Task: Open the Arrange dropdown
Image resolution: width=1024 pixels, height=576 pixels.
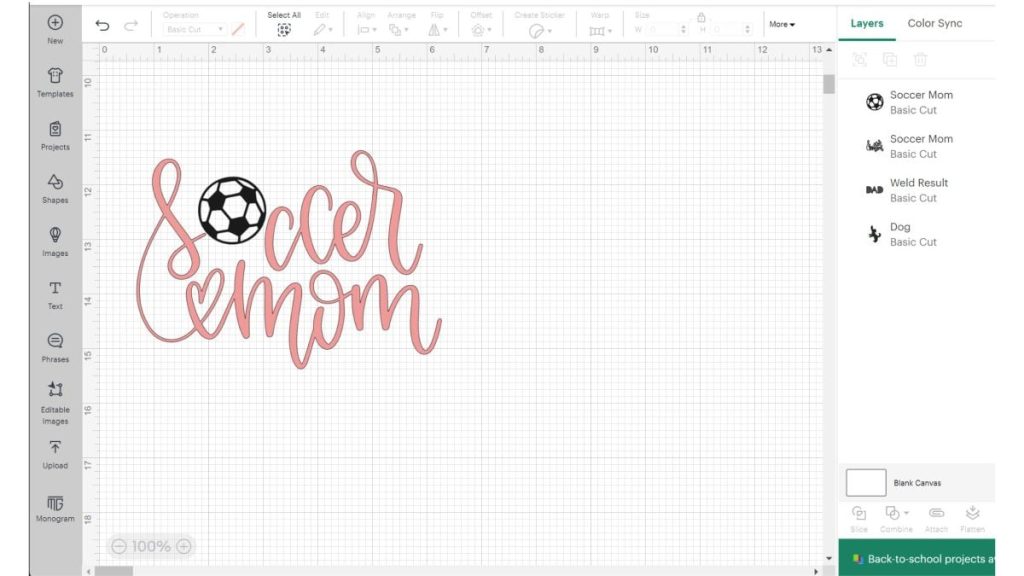Action: click(398, 30)
